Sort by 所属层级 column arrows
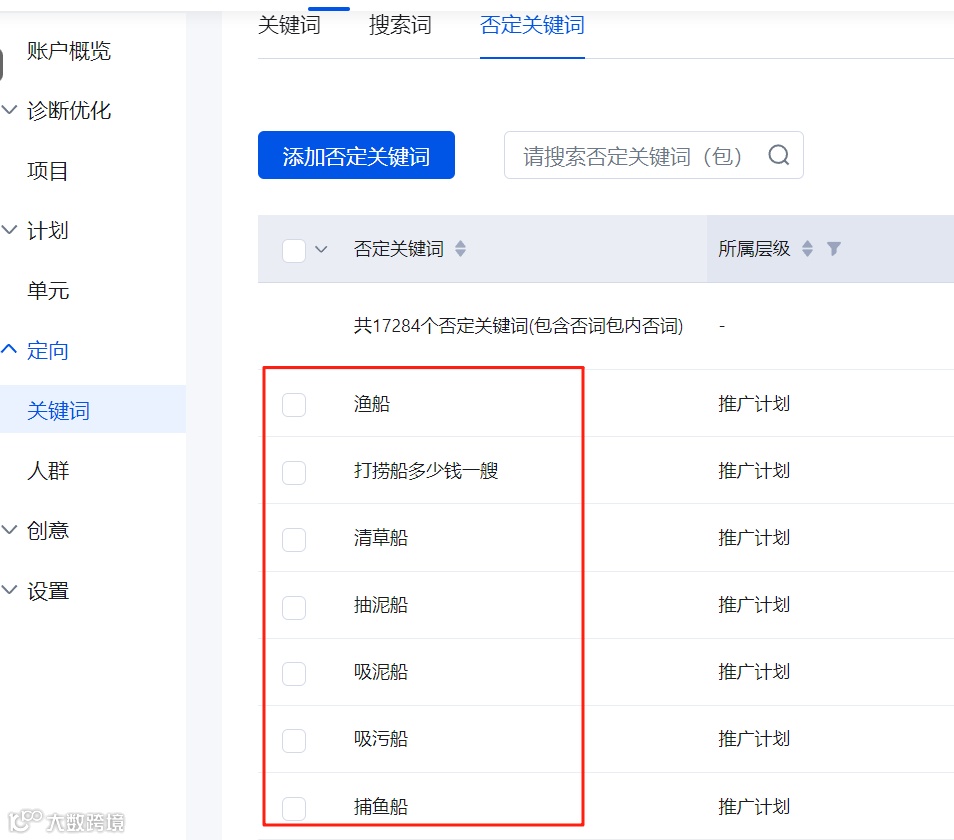The image size is (954, 840). tap(807, 249)
